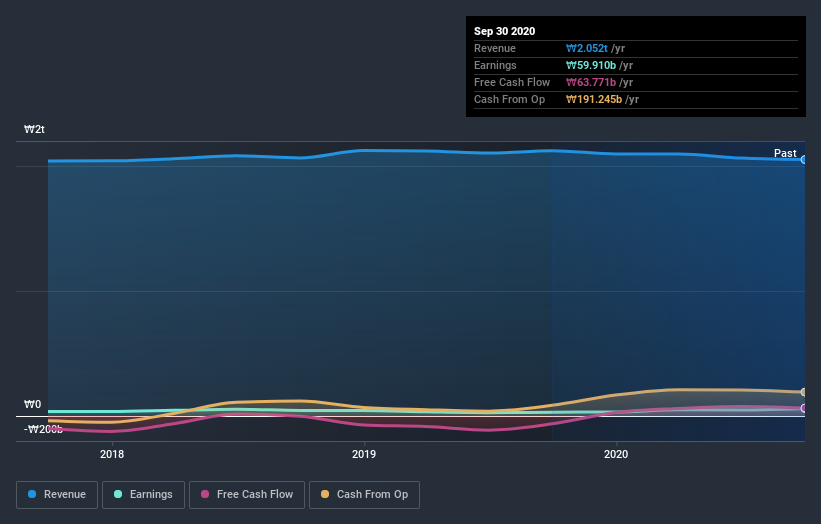
Task: Click the ₩59.910b earnings value
Action: pos(591,65)
